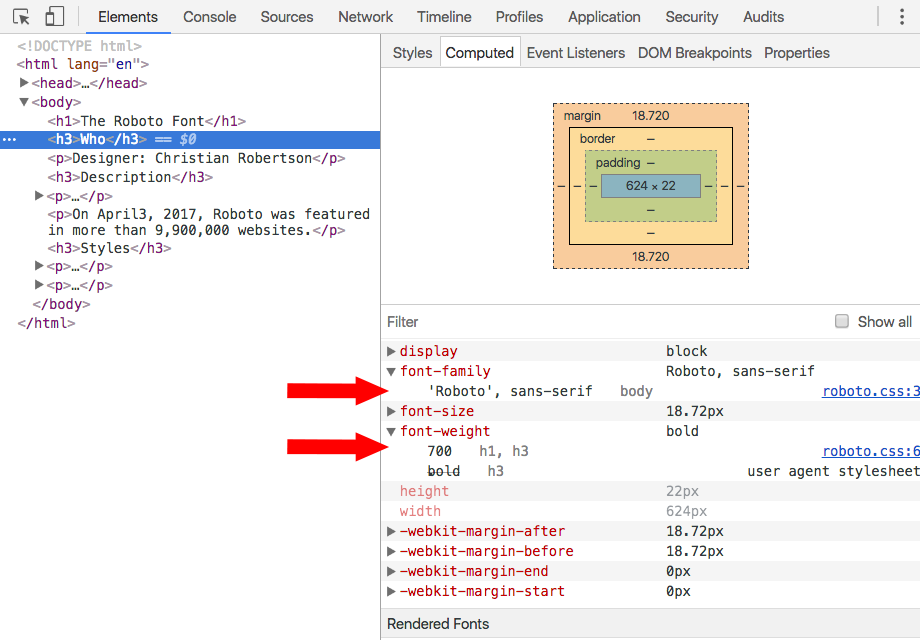The width and height of the screenshot is (920, 640).
Task: Switch to the Styles sidebar tab
Action: [412, 53]
